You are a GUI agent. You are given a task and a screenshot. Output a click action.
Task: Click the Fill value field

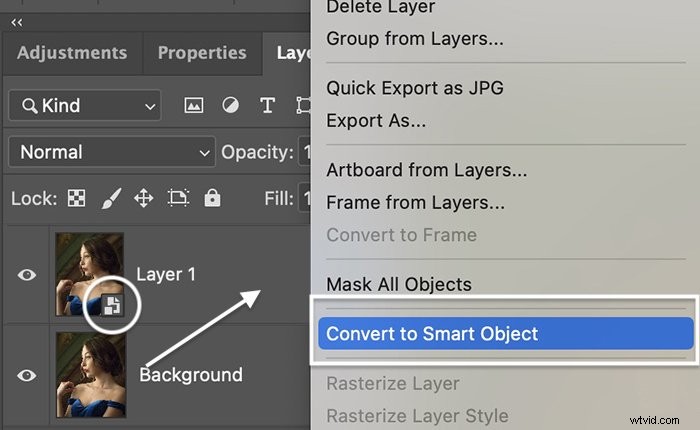[305, 198]
